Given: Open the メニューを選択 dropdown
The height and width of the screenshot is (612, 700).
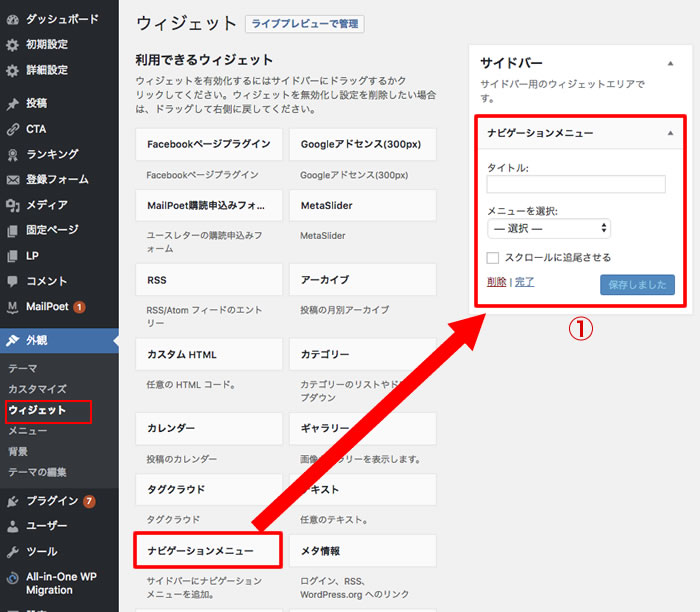Looking at the screenshot, I should [548, 228].
